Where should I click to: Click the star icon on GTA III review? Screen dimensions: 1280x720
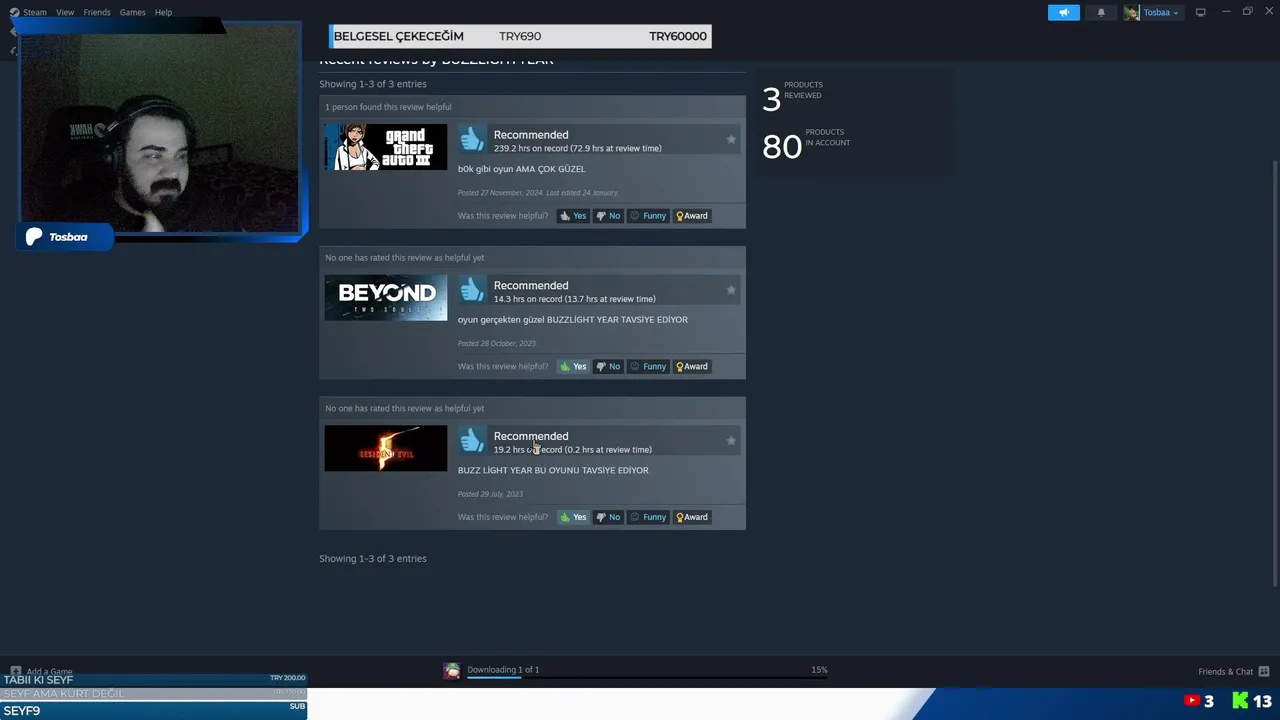731,139
